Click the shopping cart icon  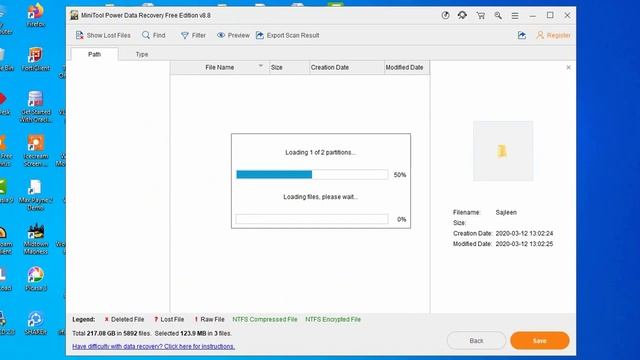481,16
